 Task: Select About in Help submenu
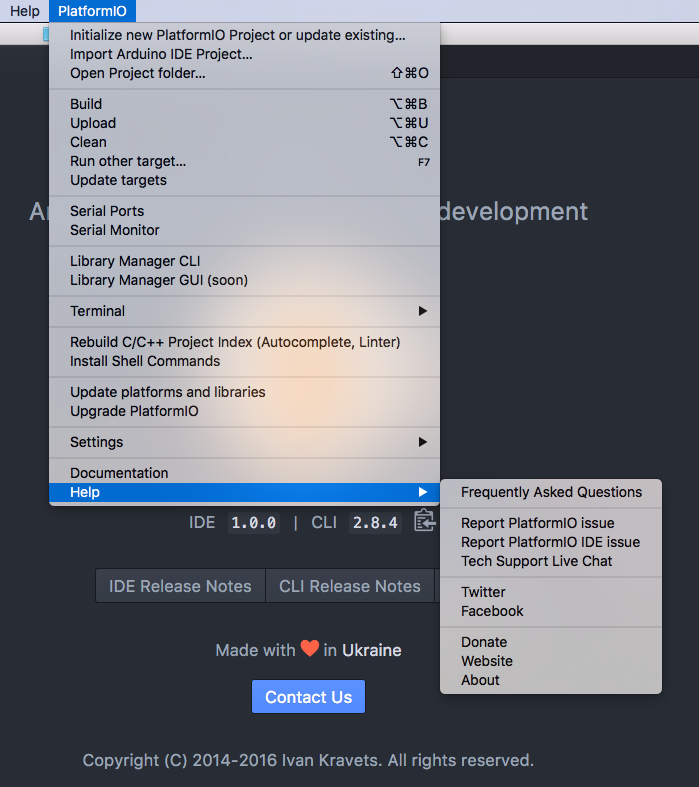551,680
